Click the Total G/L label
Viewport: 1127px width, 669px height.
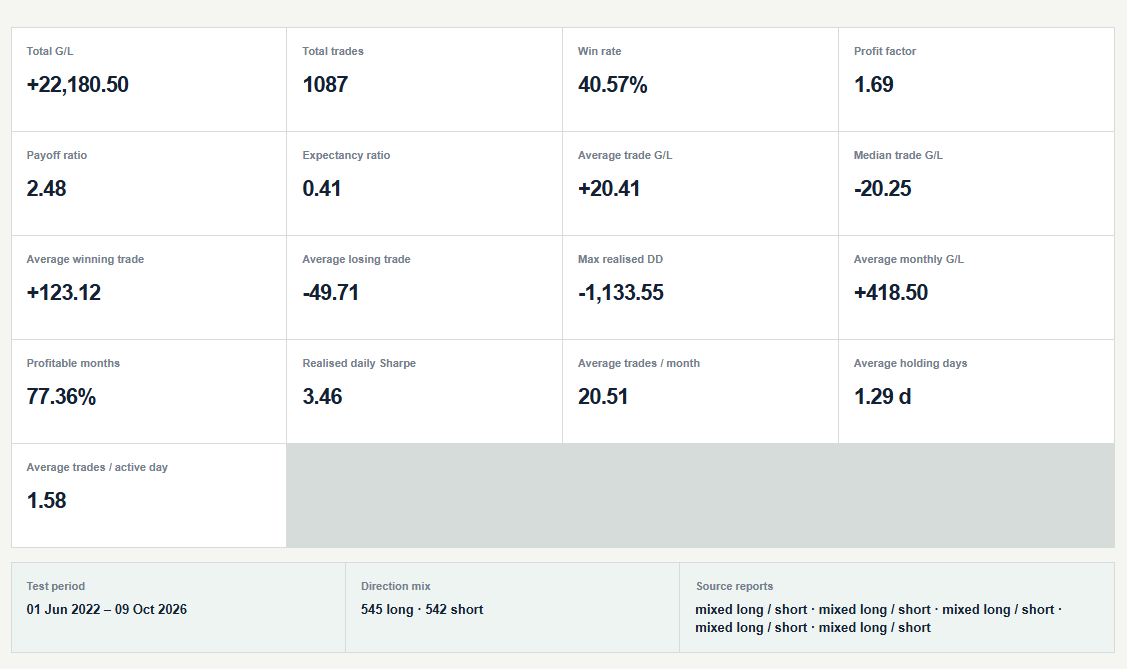pyautogui.click(x=50, y=51)
